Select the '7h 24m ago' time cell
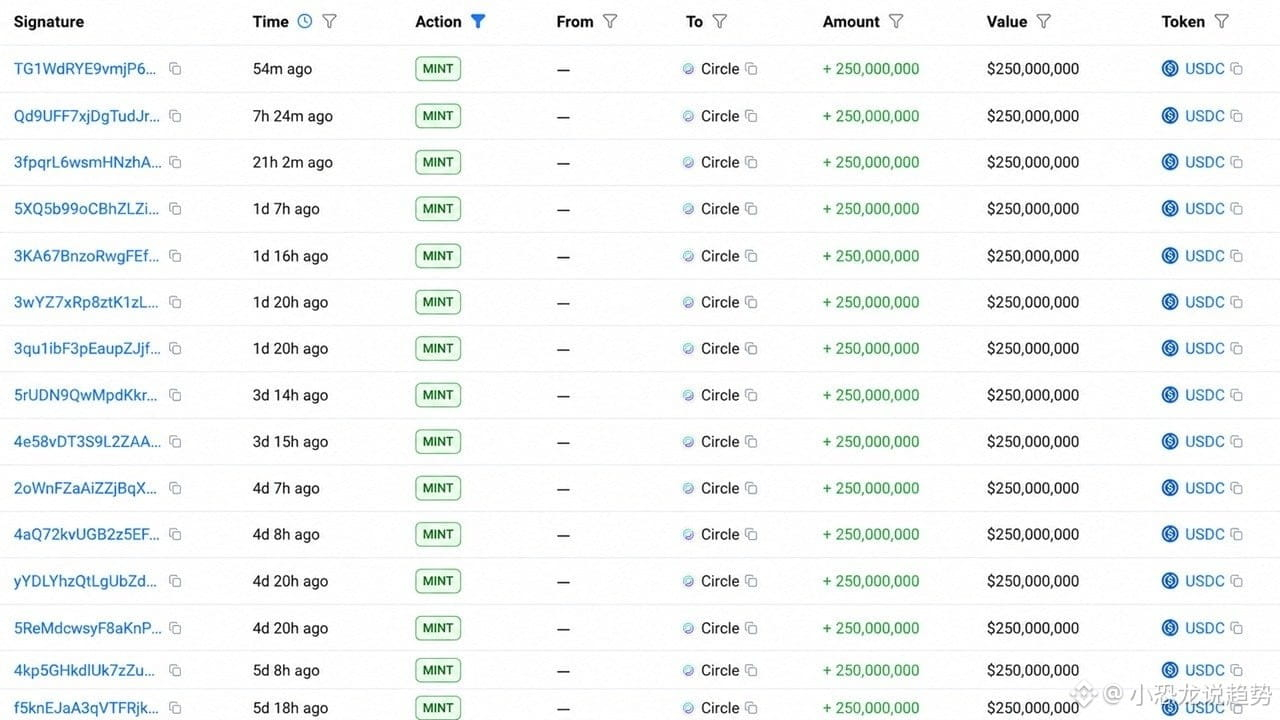Viewport: 1280px width, 720px height. (293, 116)
